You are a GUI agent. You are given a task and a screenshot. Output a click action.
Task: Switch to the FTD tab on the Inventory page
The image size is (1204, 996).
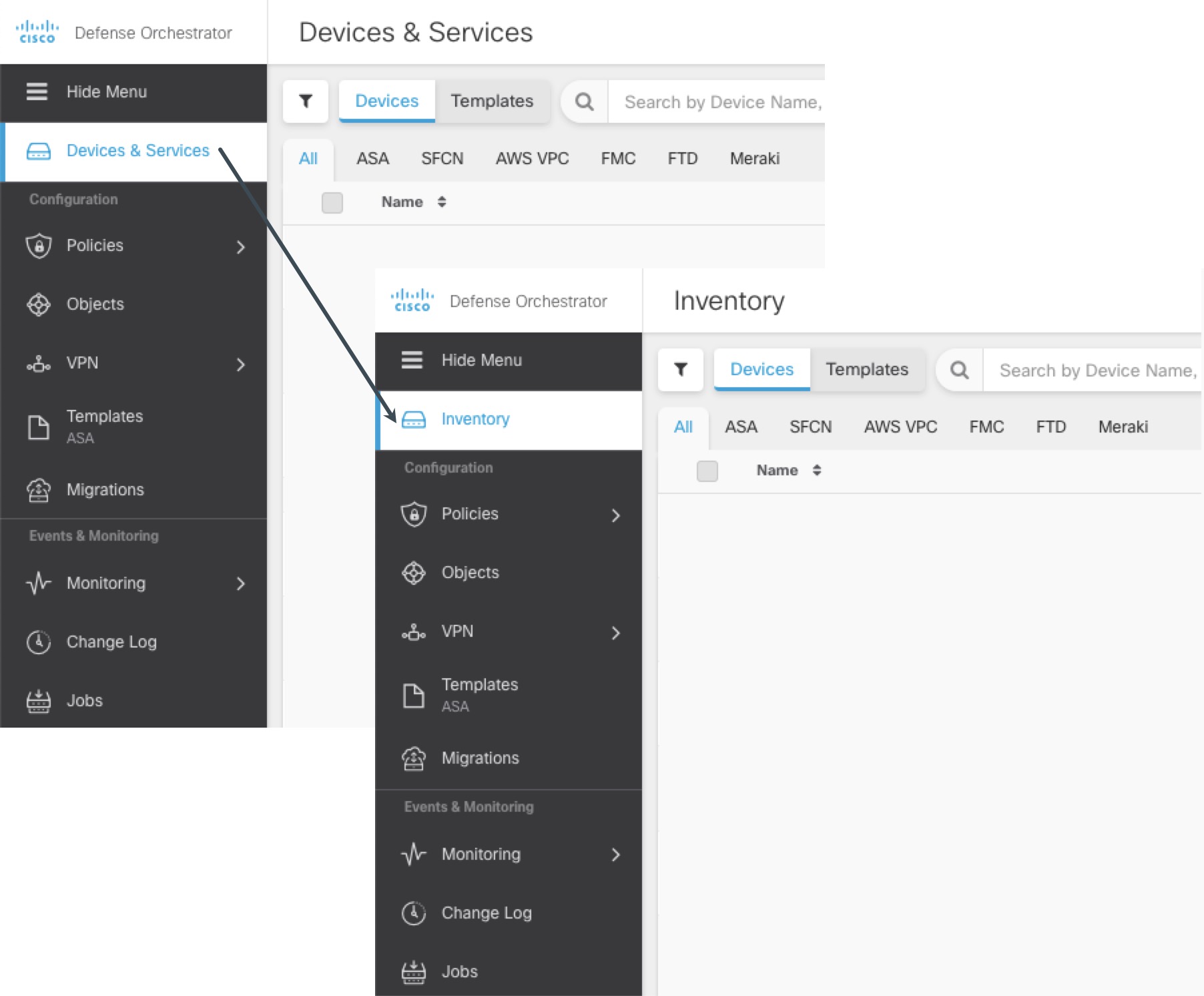coord(1050,427)
